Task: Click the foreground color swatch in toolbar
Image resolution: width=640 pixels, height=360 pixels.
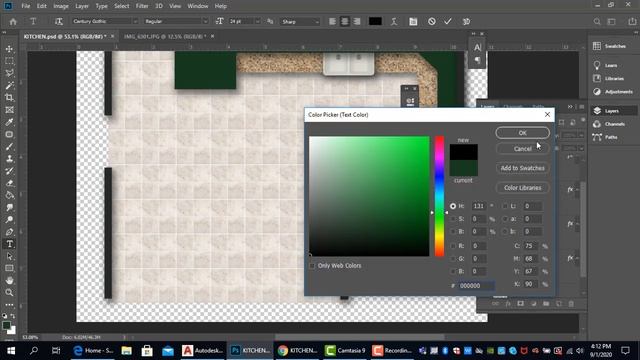Action: tap(7, 325)
